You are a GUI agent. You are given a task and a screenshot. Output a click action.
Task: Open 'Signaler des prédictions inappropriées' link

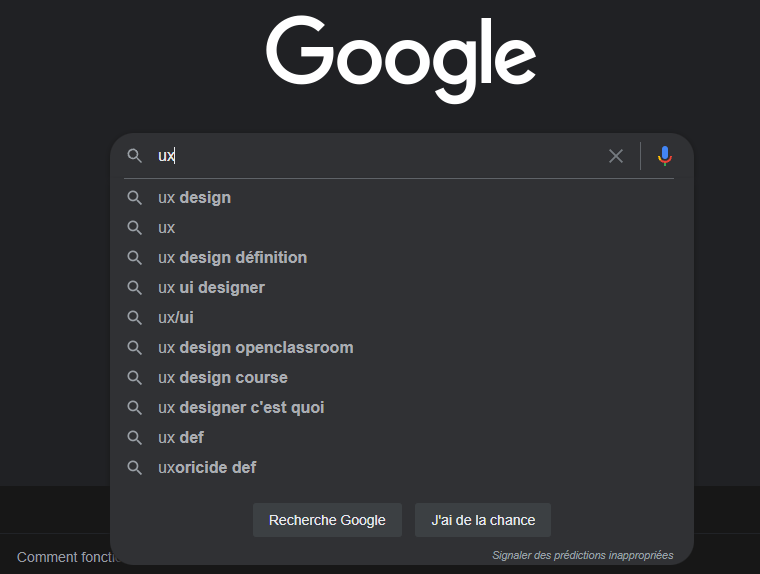click(583, 556)
